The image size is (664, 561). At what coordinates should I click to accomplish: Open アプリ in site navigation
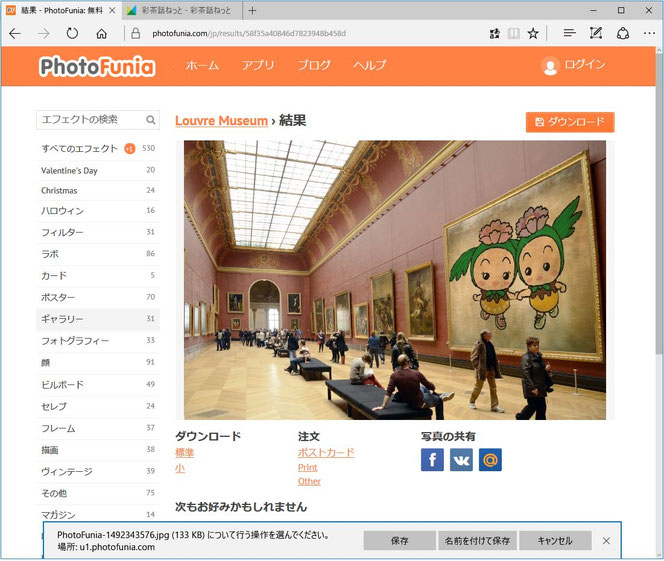tap(258, 65)
